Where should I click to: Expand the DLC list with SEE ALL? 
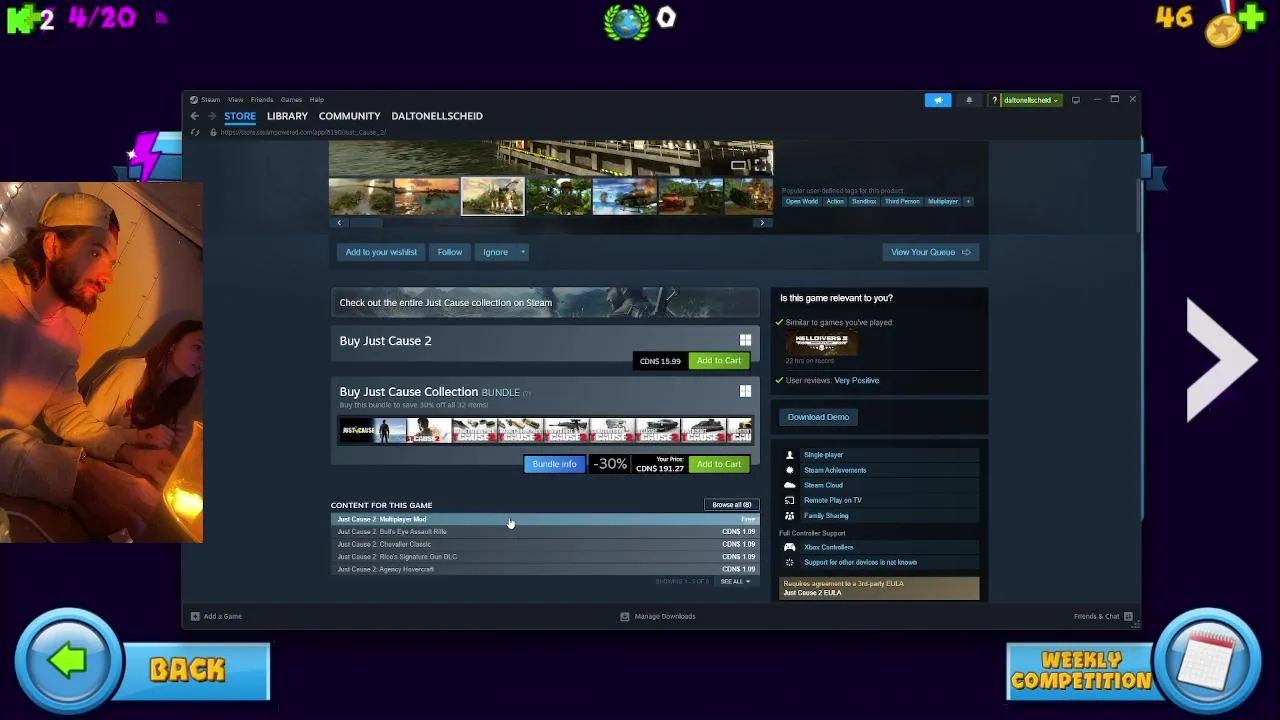(x=735, y=581)
